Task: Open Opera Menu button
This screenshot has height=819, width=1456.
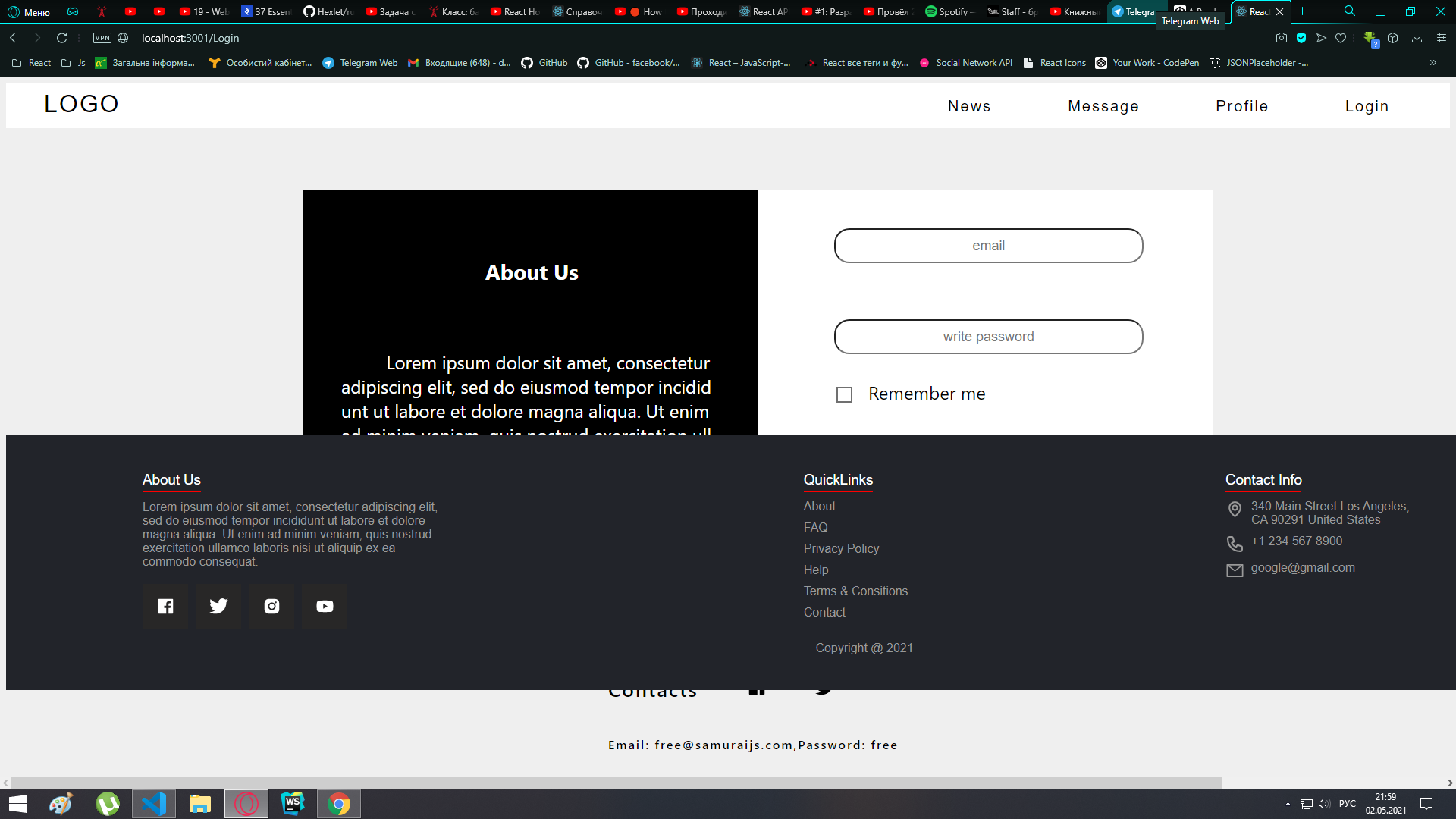Action: tap(29, 11)
